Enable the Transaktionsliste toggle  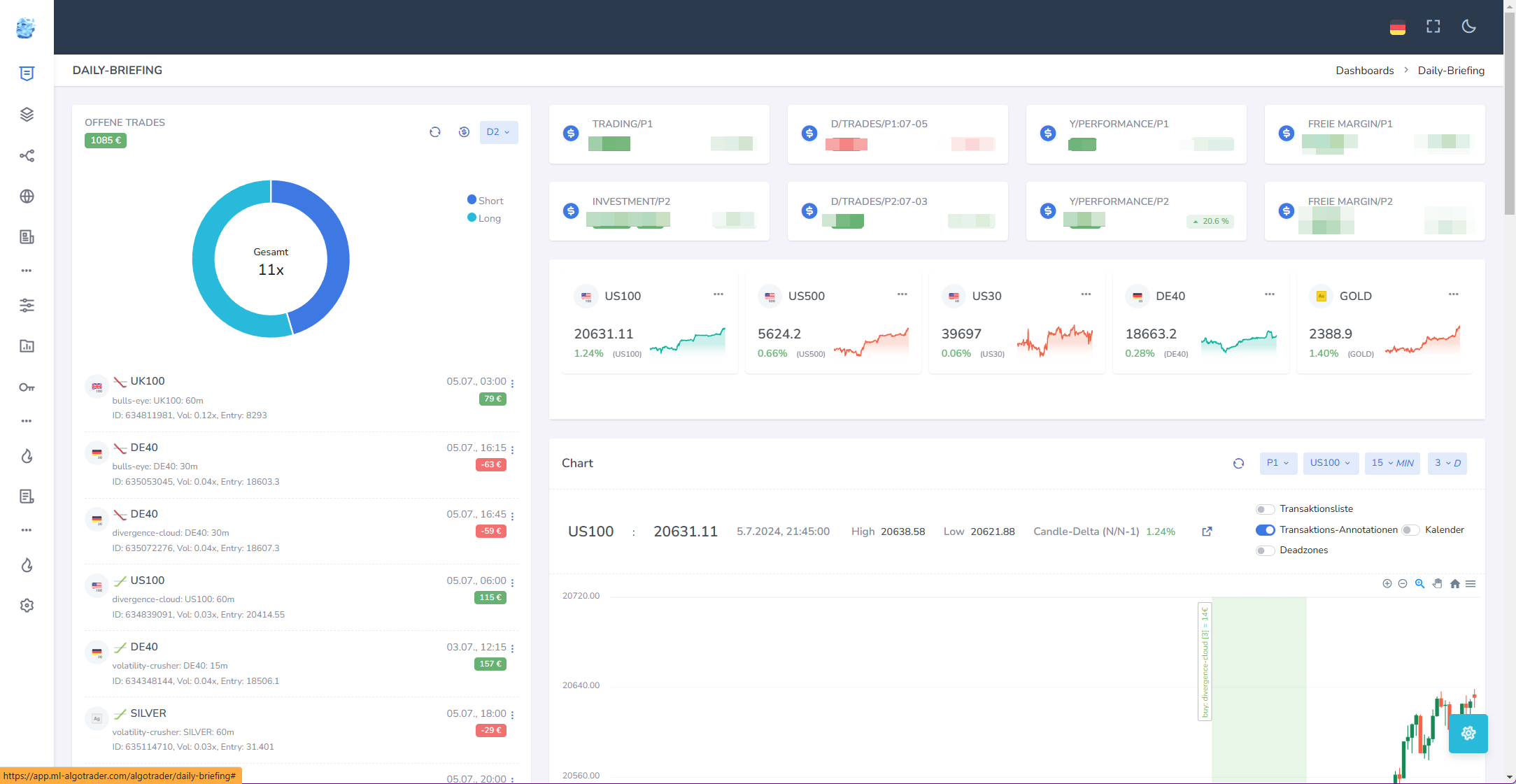pyautogui.click(x=1265, y=510)
